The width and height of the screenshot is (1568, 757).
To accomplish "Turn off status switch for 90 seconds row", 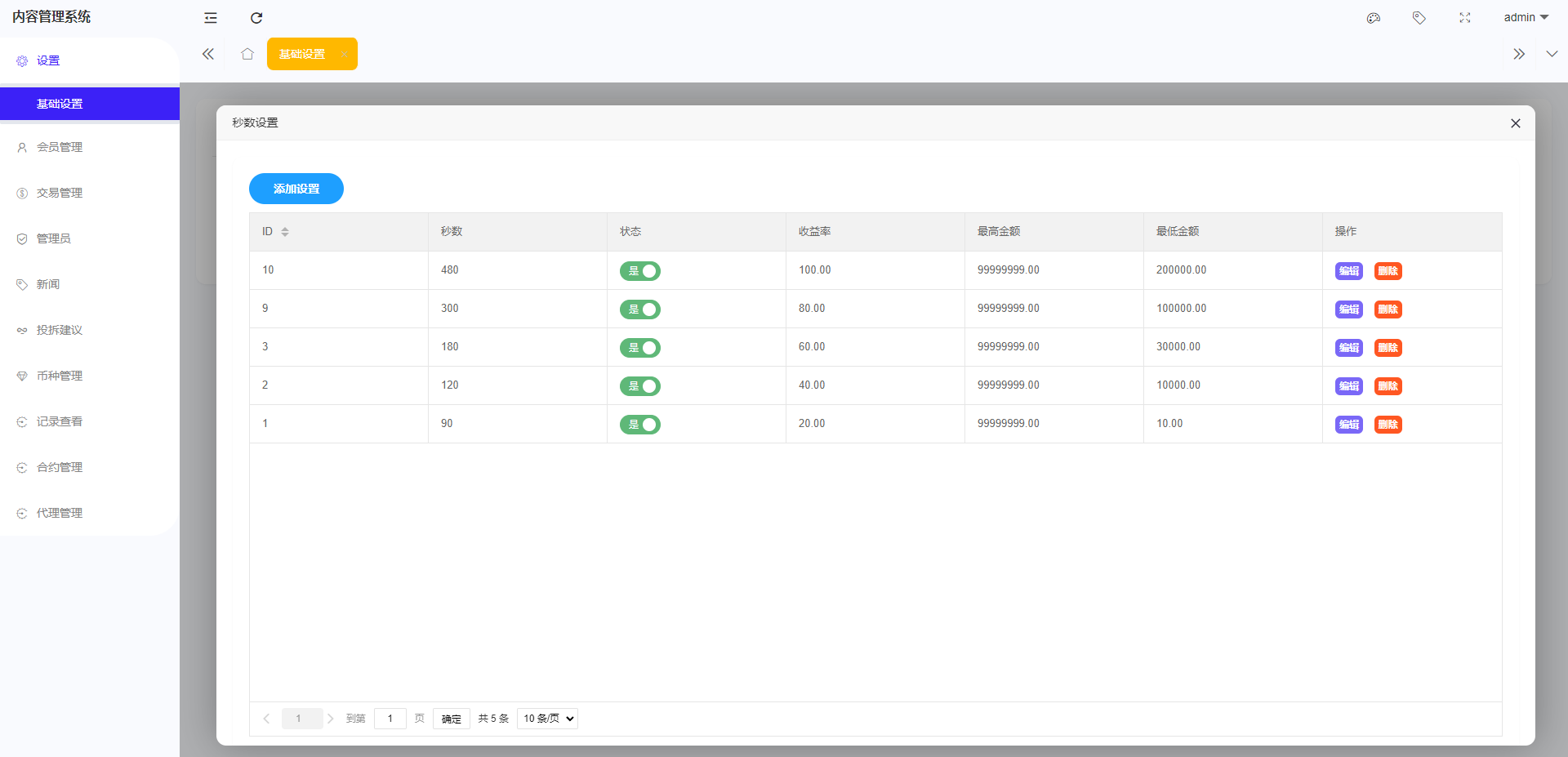I will [x=640, y=425].
